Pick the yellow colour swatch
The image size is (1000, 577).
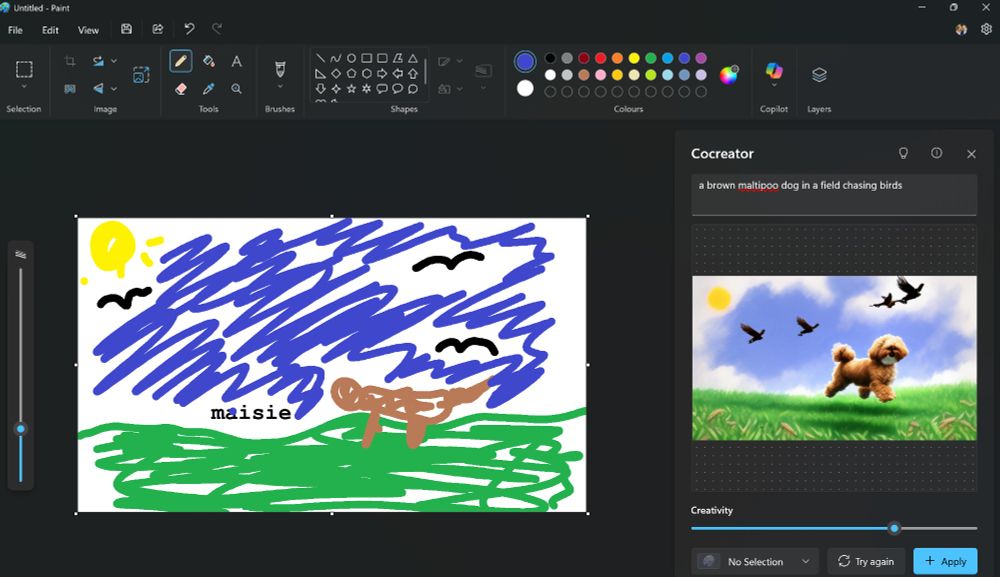pos(634,58)
